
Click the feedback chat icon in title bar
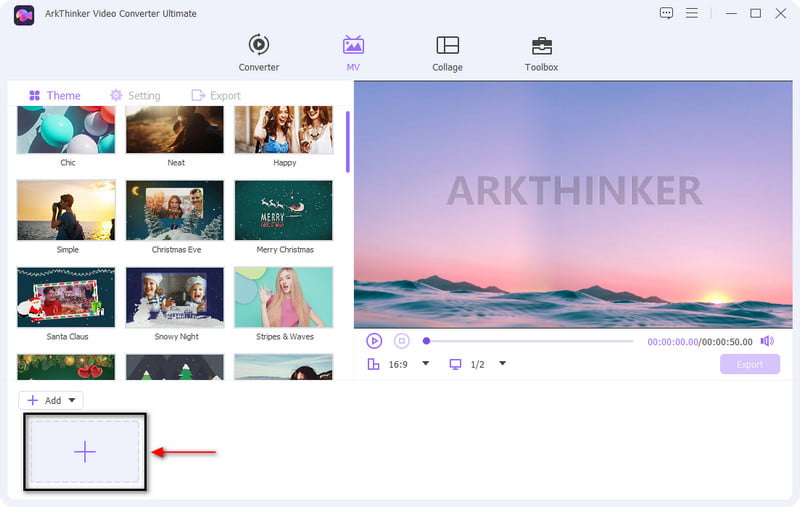pos(666,13)
